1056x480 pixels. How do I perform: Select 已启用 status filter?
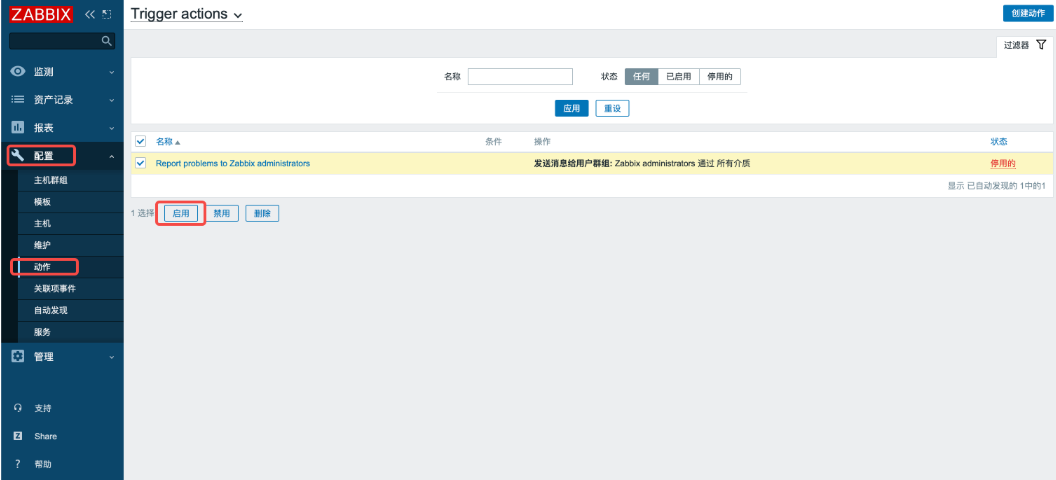678,77
